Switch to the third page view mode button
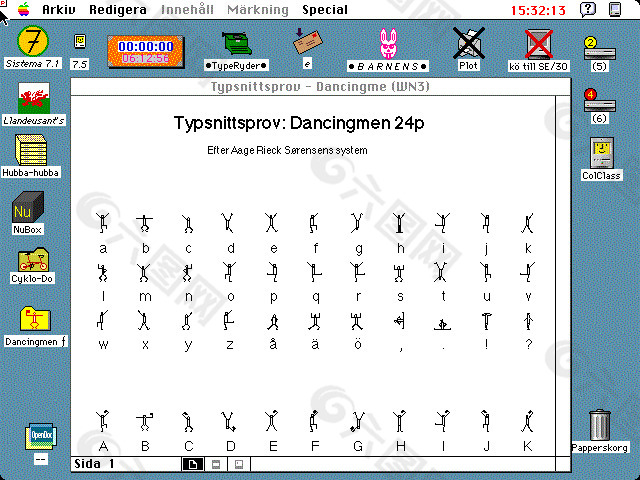The height and width of the screenshot is (480, 640). click(x=237, y=464)
